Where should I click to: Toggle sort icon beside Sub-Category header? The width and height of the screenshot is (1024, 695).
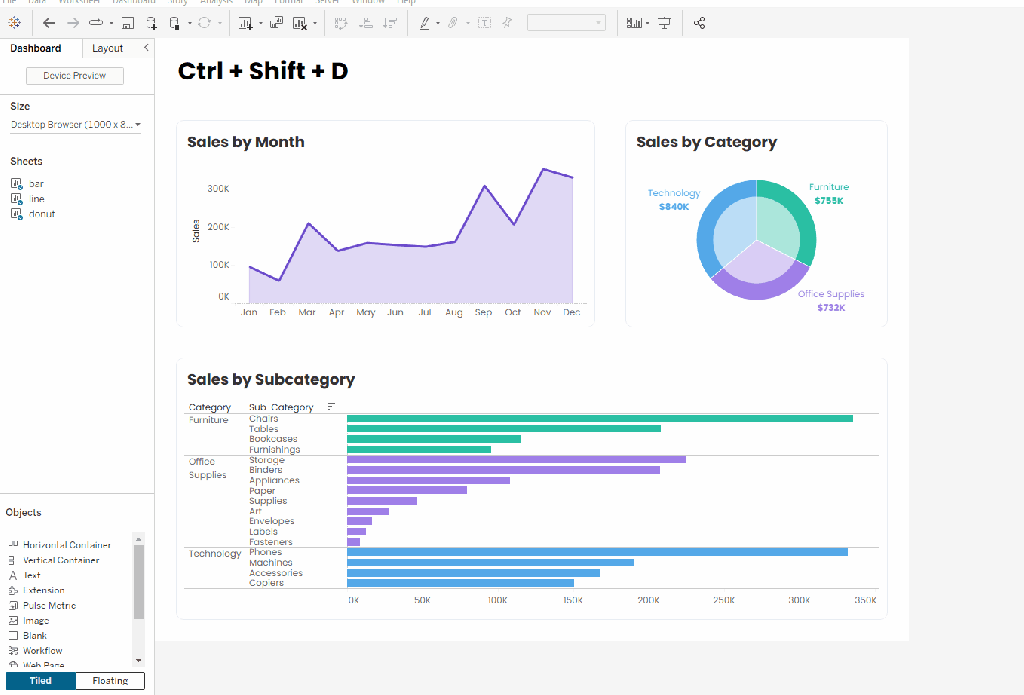click(331, 406)
